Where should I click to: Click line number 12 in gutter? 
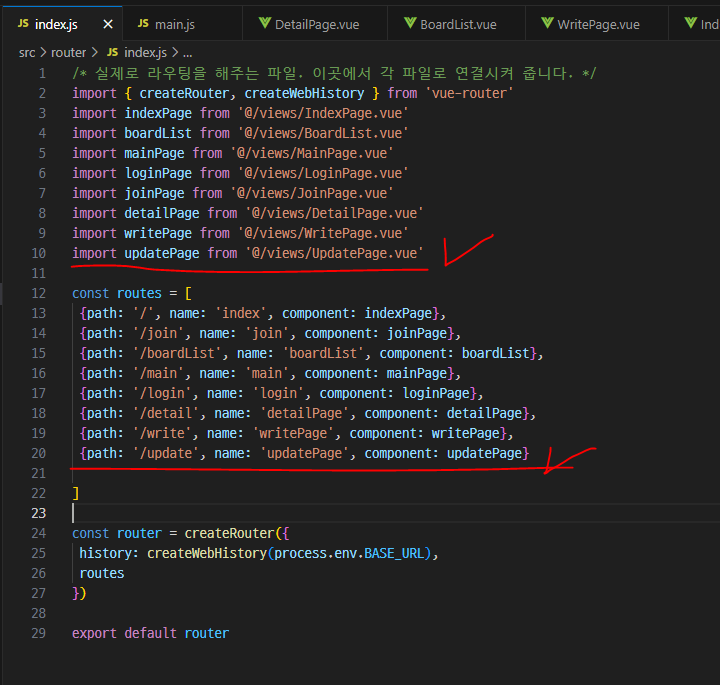pyautogui.click(x=39, y=293)
